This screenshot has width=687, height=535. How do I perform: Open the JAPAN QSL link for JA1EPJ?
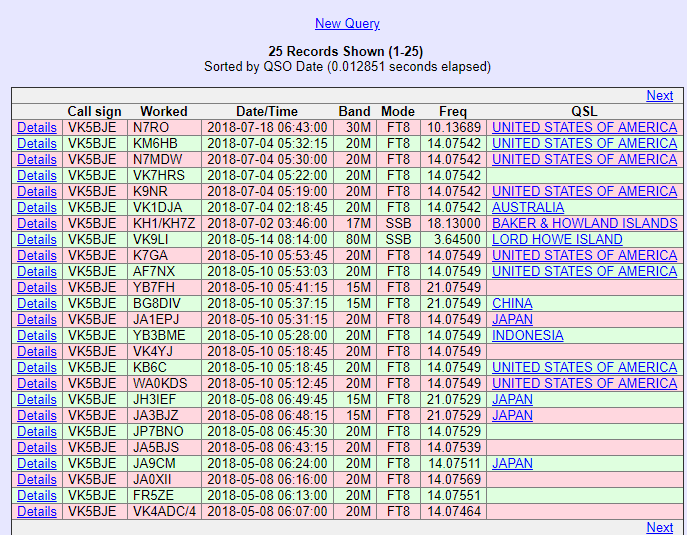512,319
